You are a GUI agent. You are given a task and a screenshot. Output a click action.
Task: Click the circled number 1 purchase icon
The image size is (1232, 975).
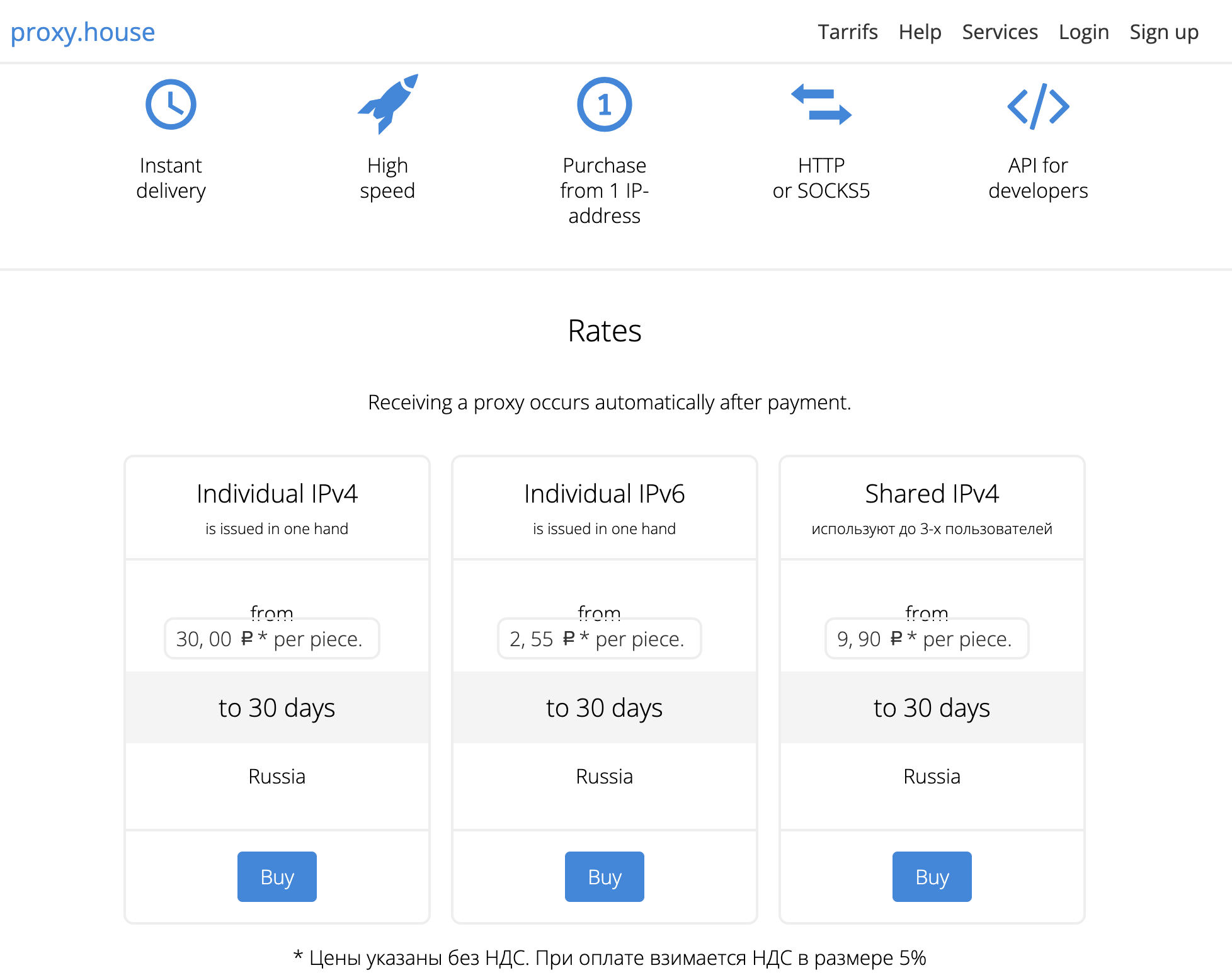(604, 104)
